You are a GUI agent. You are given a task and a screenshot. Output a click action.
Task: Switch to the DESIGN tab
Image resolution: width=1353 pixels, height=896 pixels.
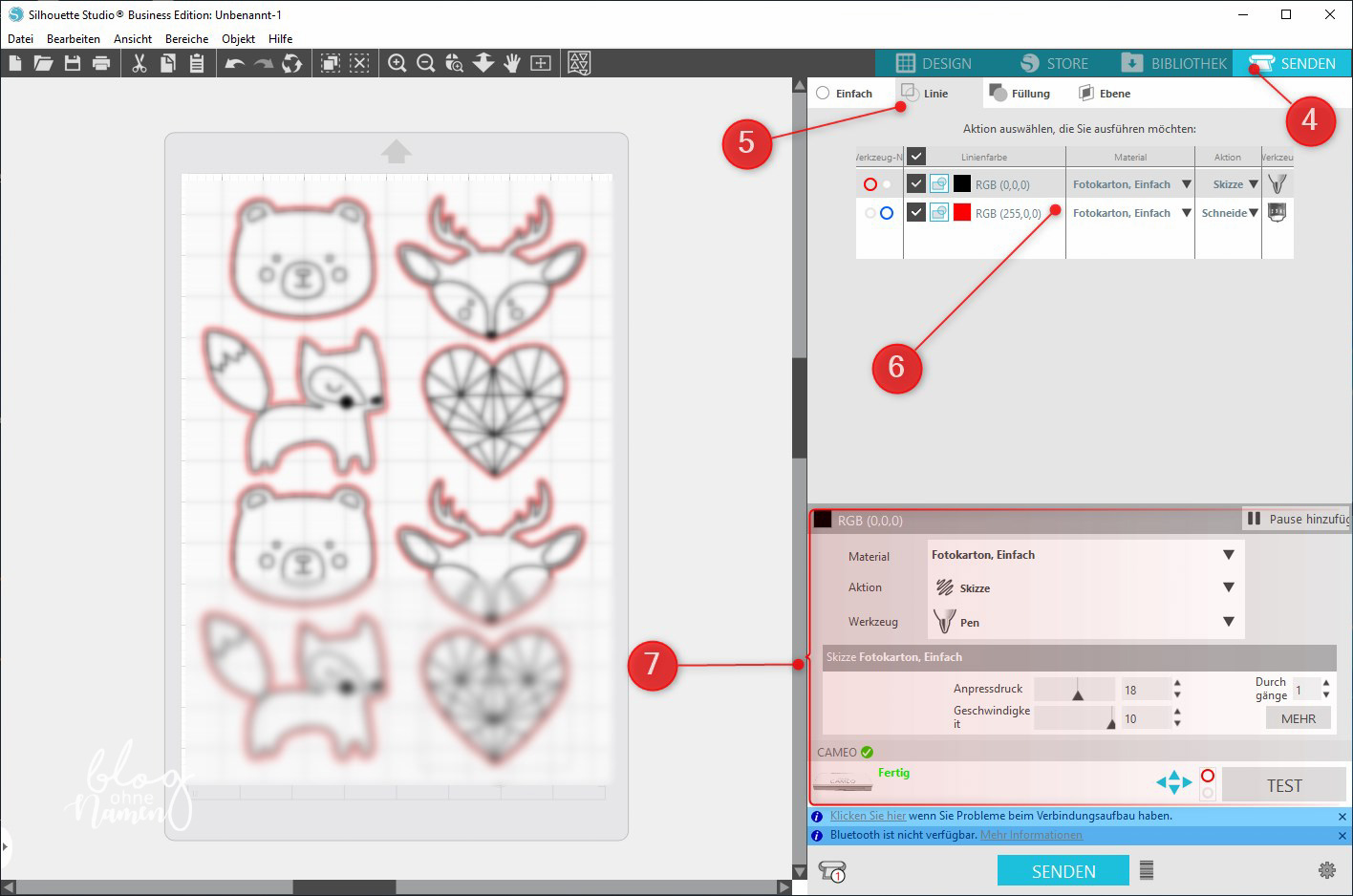(934, 63)
